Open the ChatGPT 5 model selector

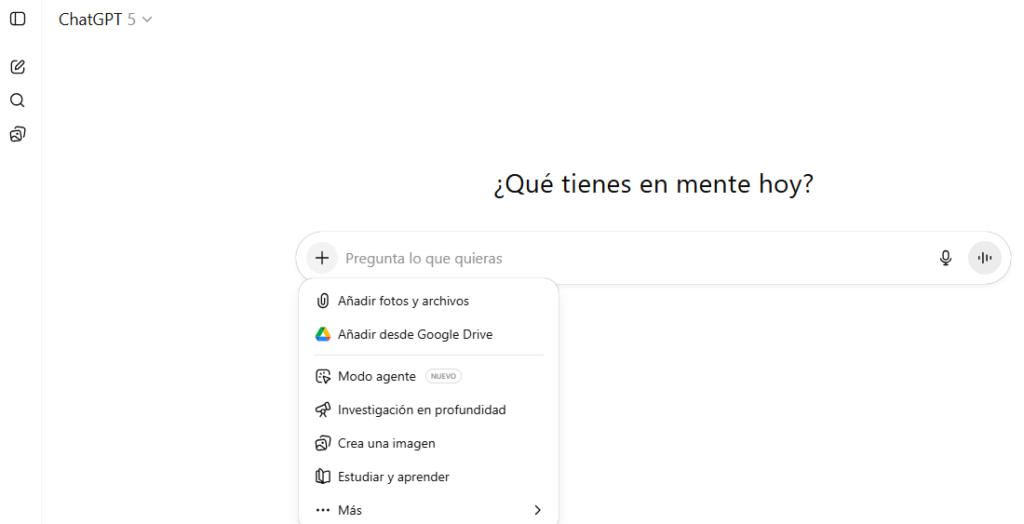click(x=105, y=20)
